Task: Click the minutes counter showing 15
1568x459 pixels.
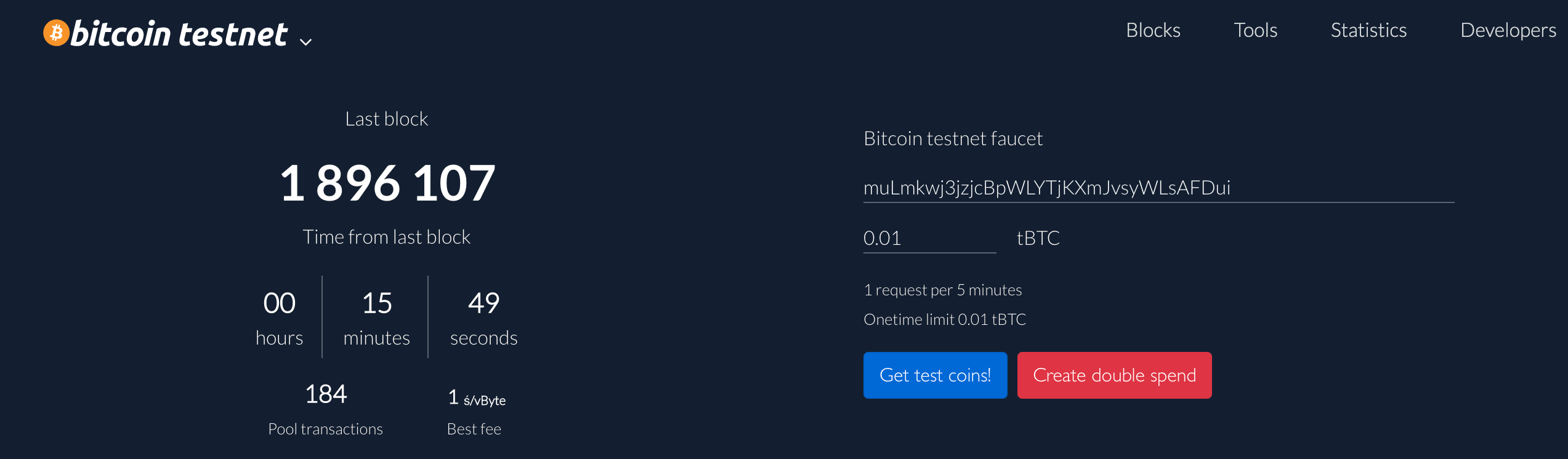Action: pos(376,303)
